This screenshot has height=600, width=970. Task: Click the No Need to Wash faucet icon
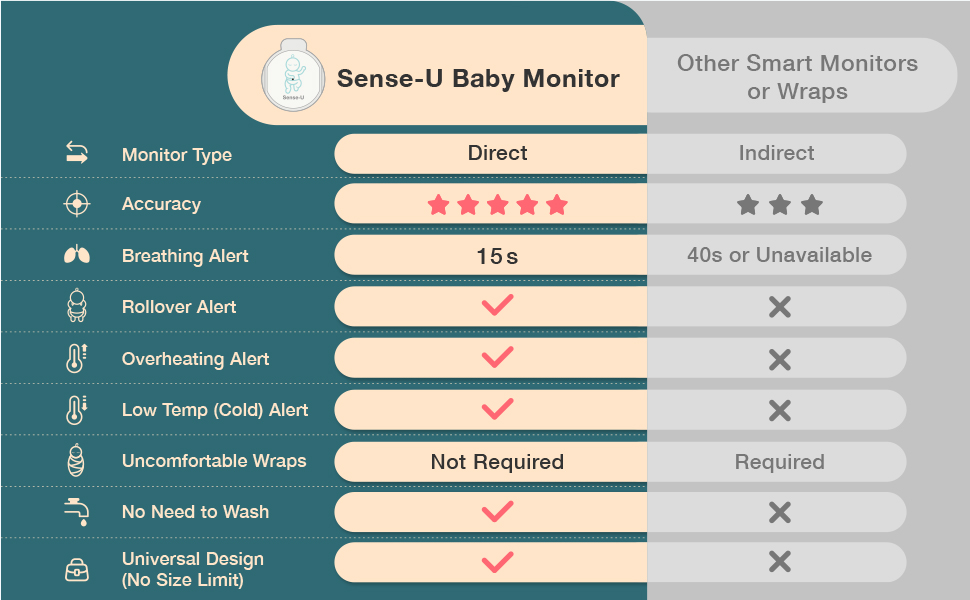77,512
